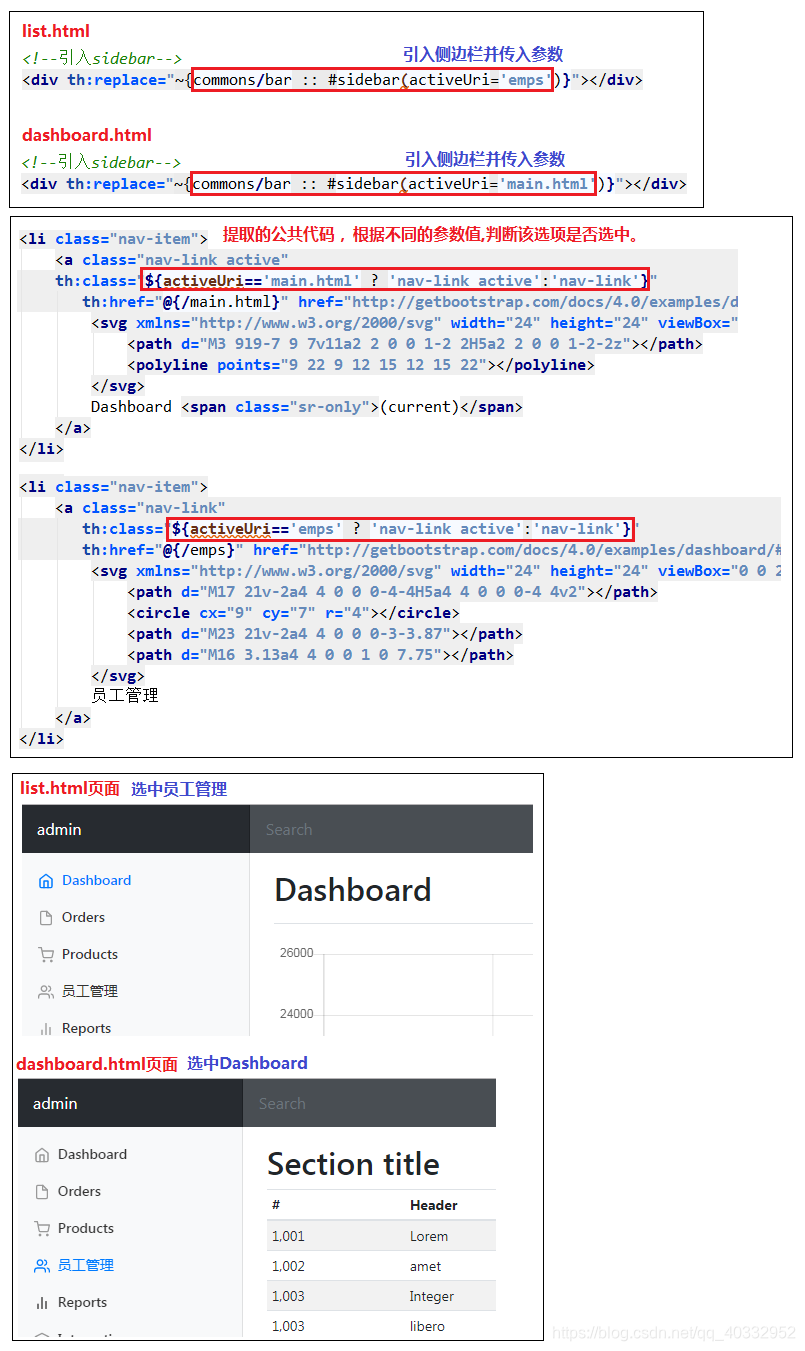Viewport: 805px width, 1351px height.
Task: Click the Reports bar-chart icon in list.html page
Action: (x=45, y=1029)
